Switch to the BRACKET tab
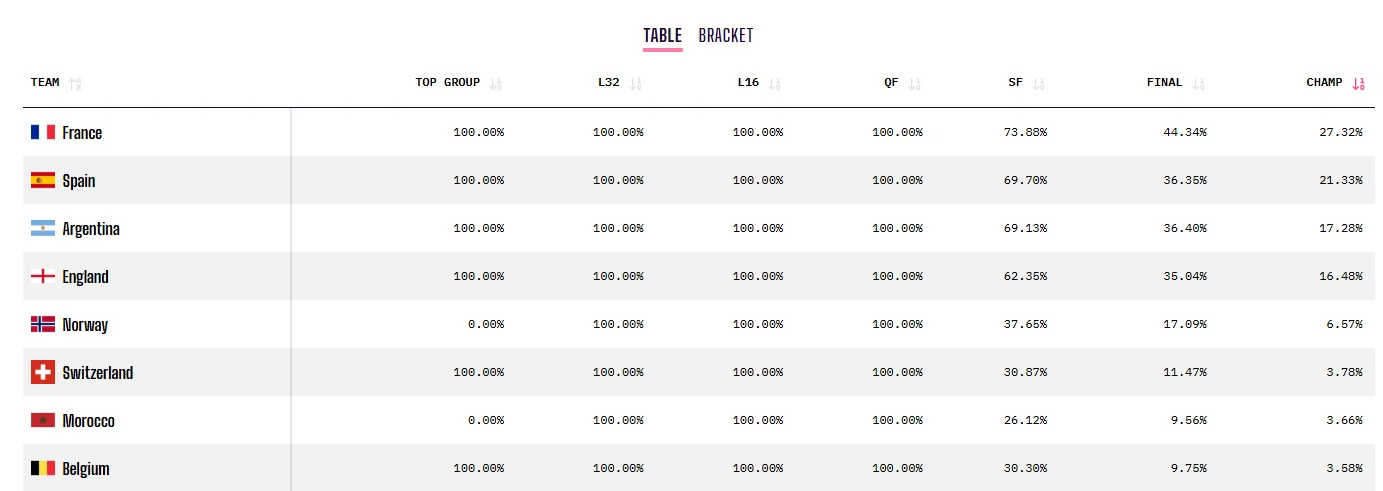The image size is (1383, 491). 726,35
